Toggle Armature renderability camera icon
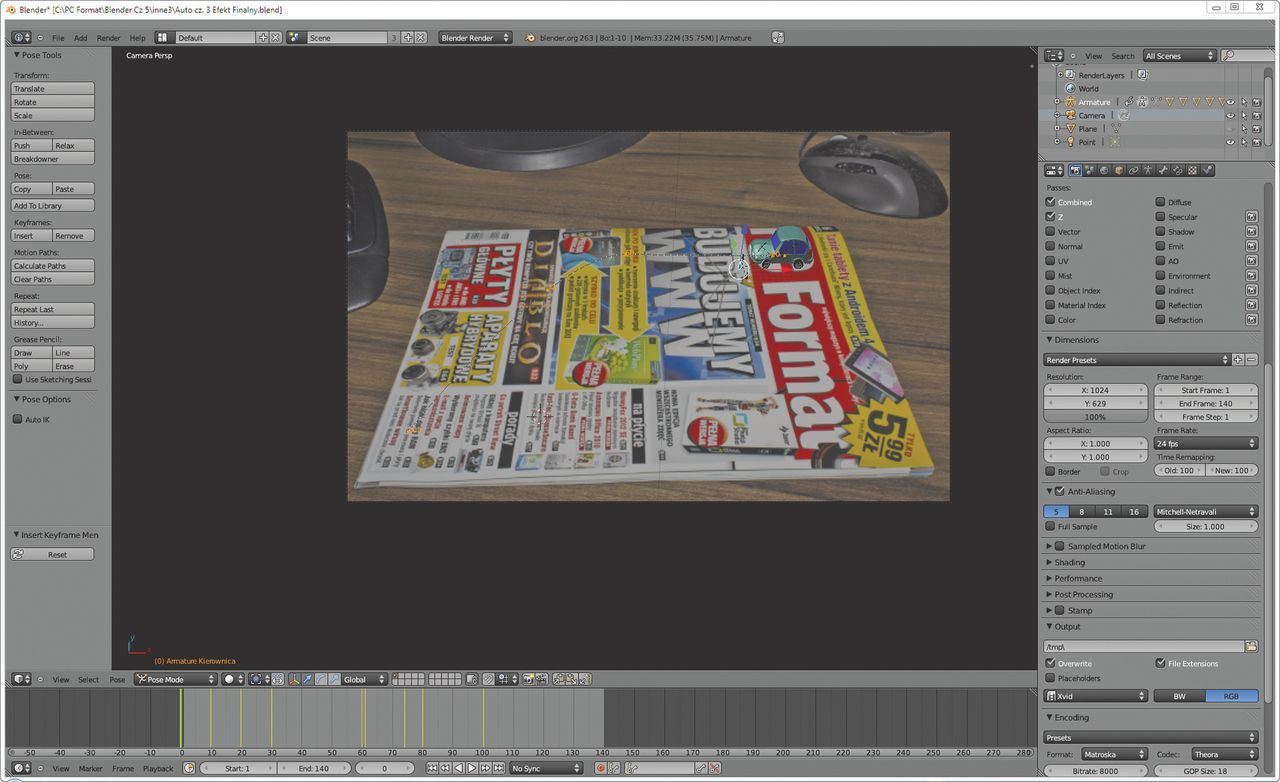Viewport: 1280px width, 782px height. [x=1258, y=102]
